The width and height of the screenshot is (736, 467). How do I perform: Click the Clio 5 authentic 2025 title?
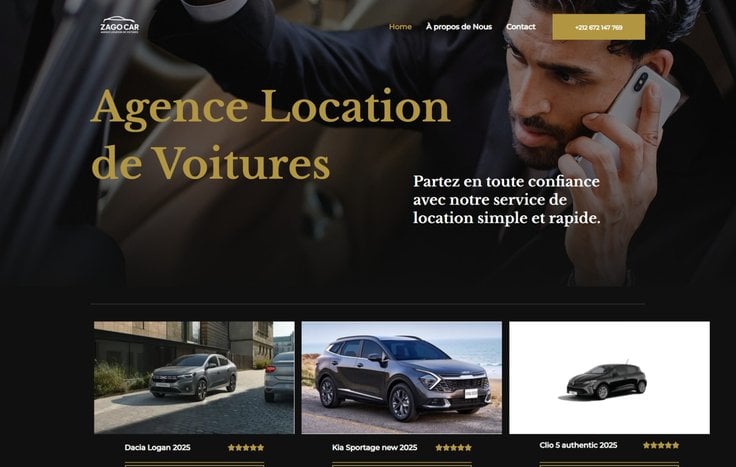578,445
